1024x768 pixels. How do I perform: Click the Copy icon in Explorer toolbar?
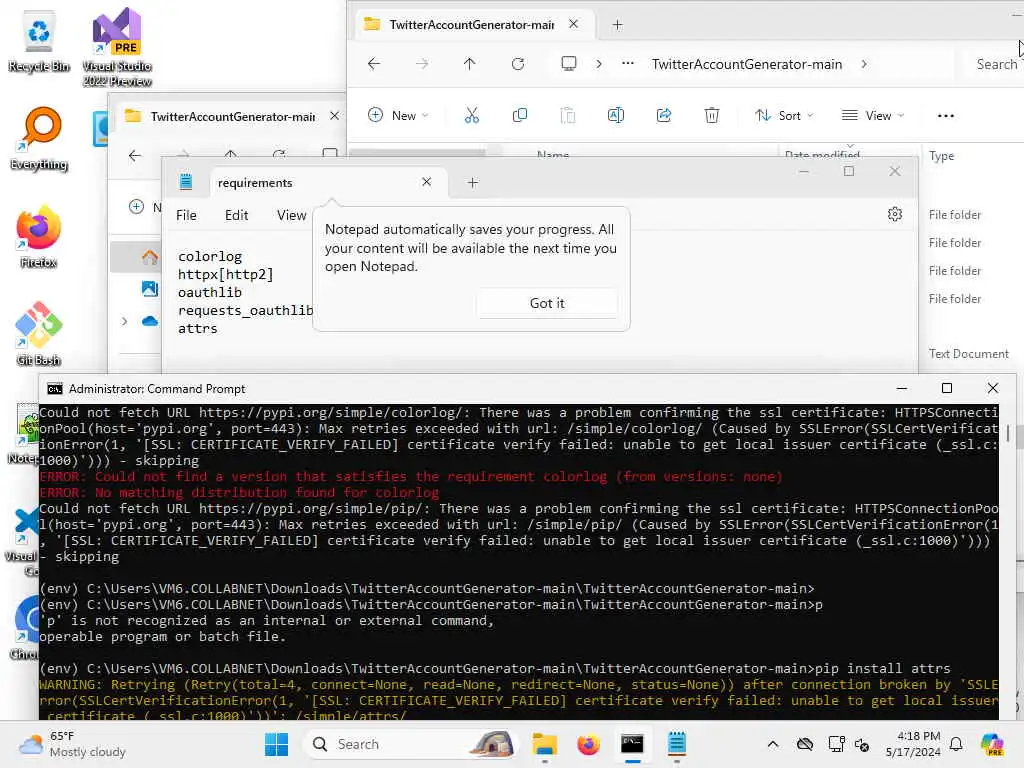[x=520, y=116]
